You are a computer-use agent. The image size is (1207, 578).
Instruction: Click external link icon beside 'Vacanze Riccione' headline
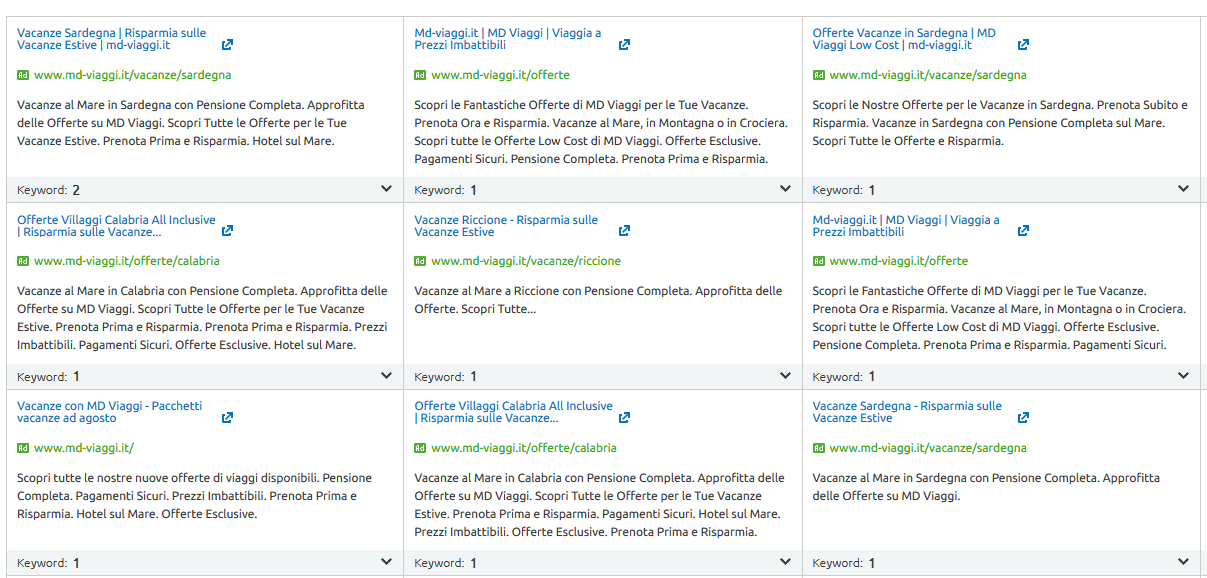(x=625, y=231)
